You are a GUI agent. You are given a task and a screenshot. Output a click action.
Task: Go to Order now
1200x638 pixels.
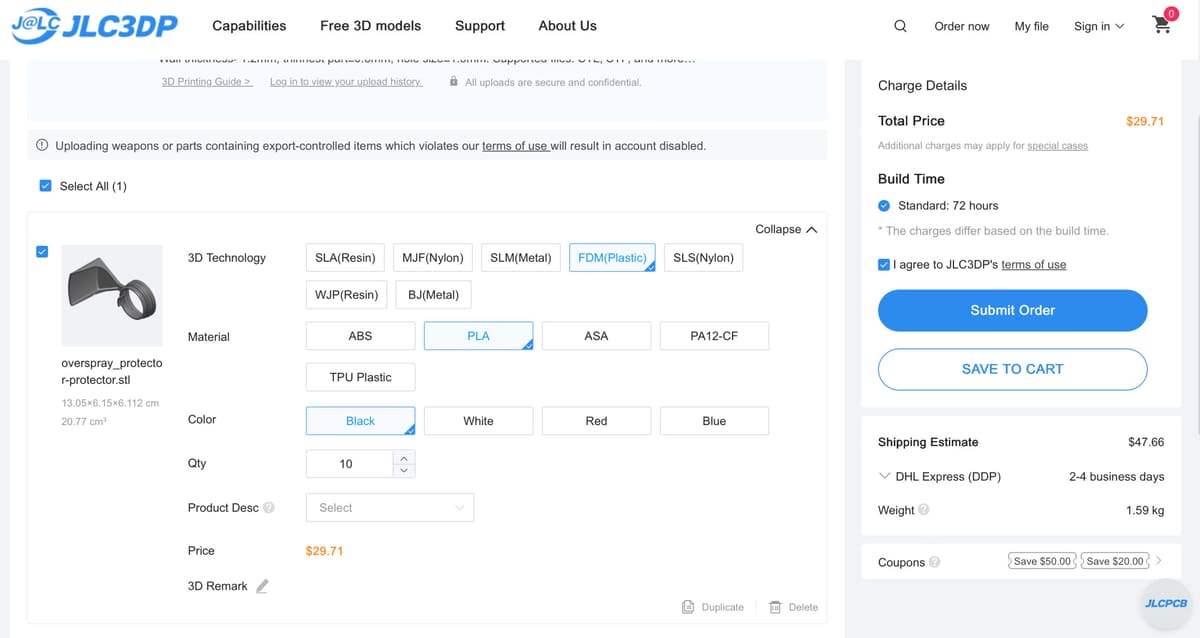[x=962, y=26]
